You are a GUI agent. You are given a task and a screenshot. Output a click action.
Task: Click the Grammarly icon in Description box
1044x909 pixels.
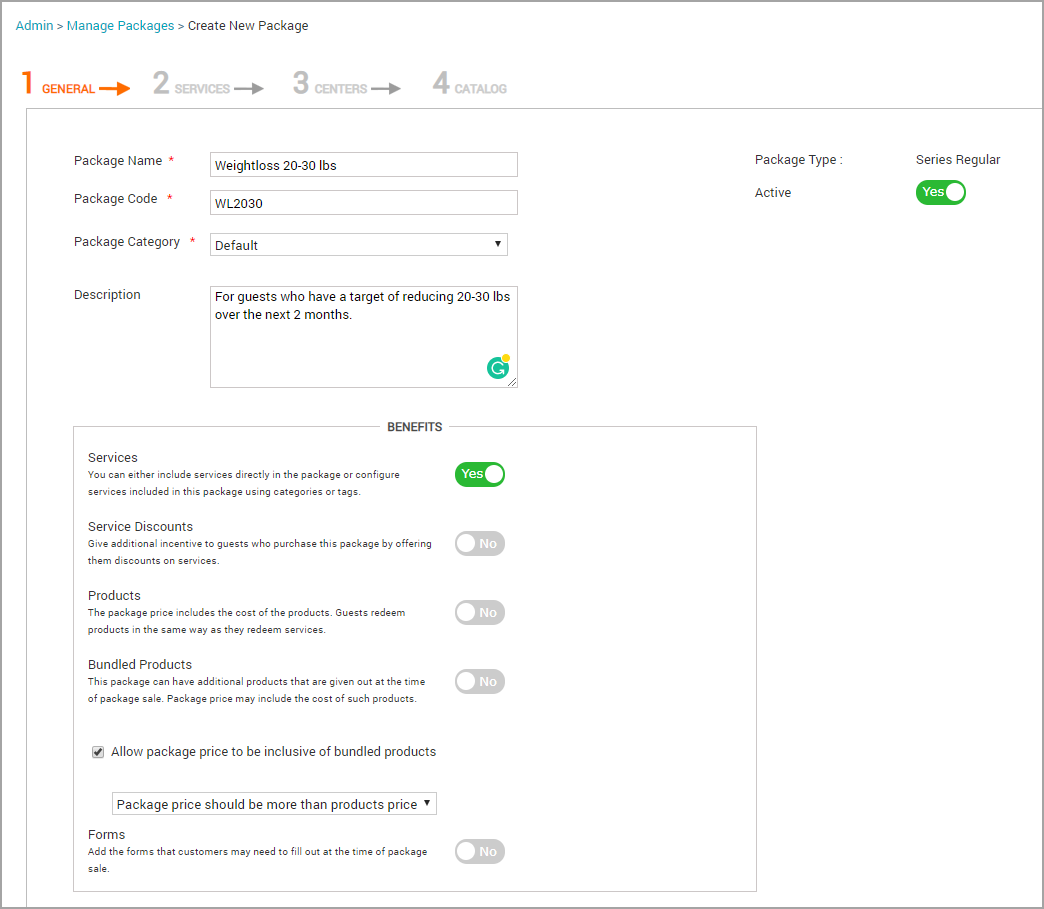coord(498,367)
